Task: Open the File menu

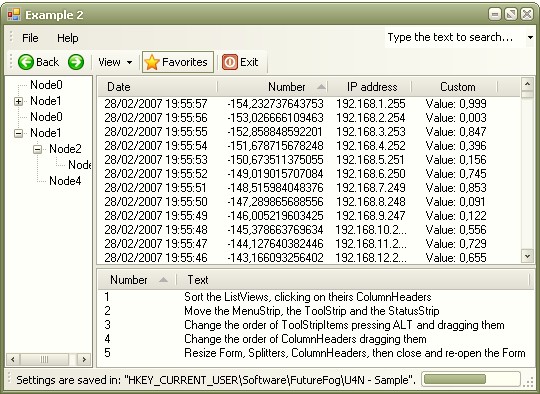Action: [30, 38]
